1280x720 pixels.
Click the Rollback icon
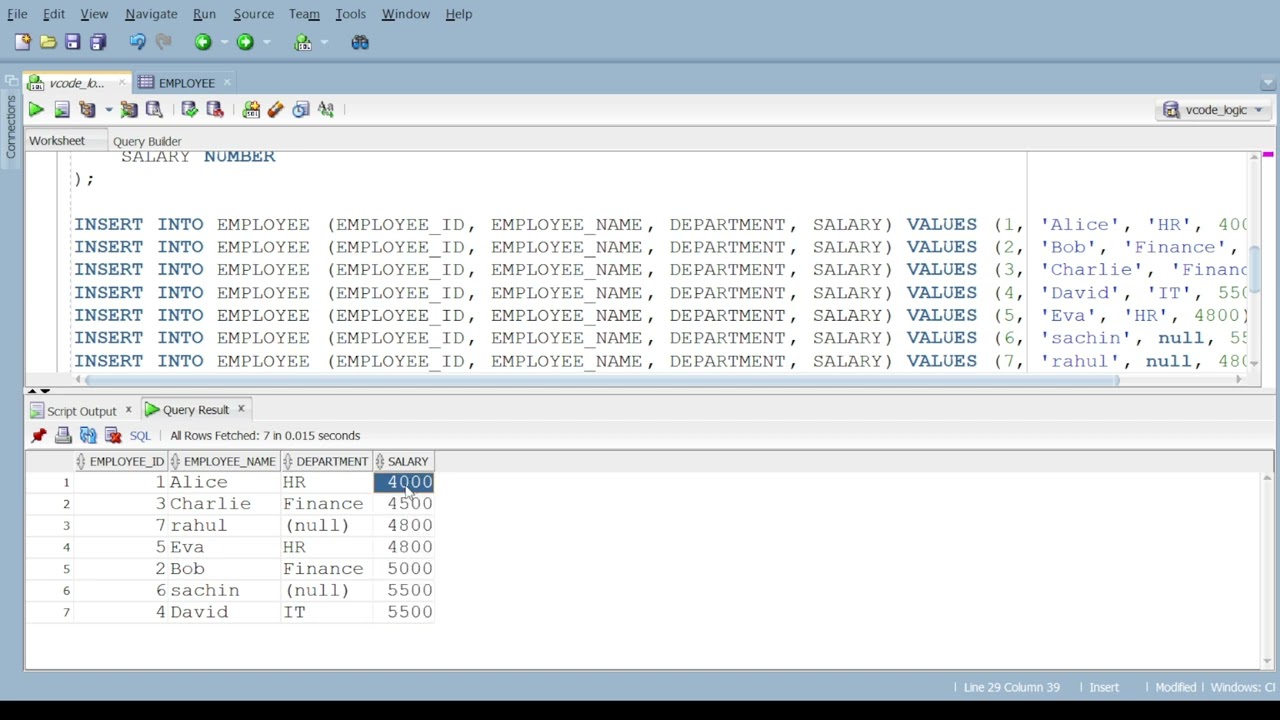tap(214, 110)
